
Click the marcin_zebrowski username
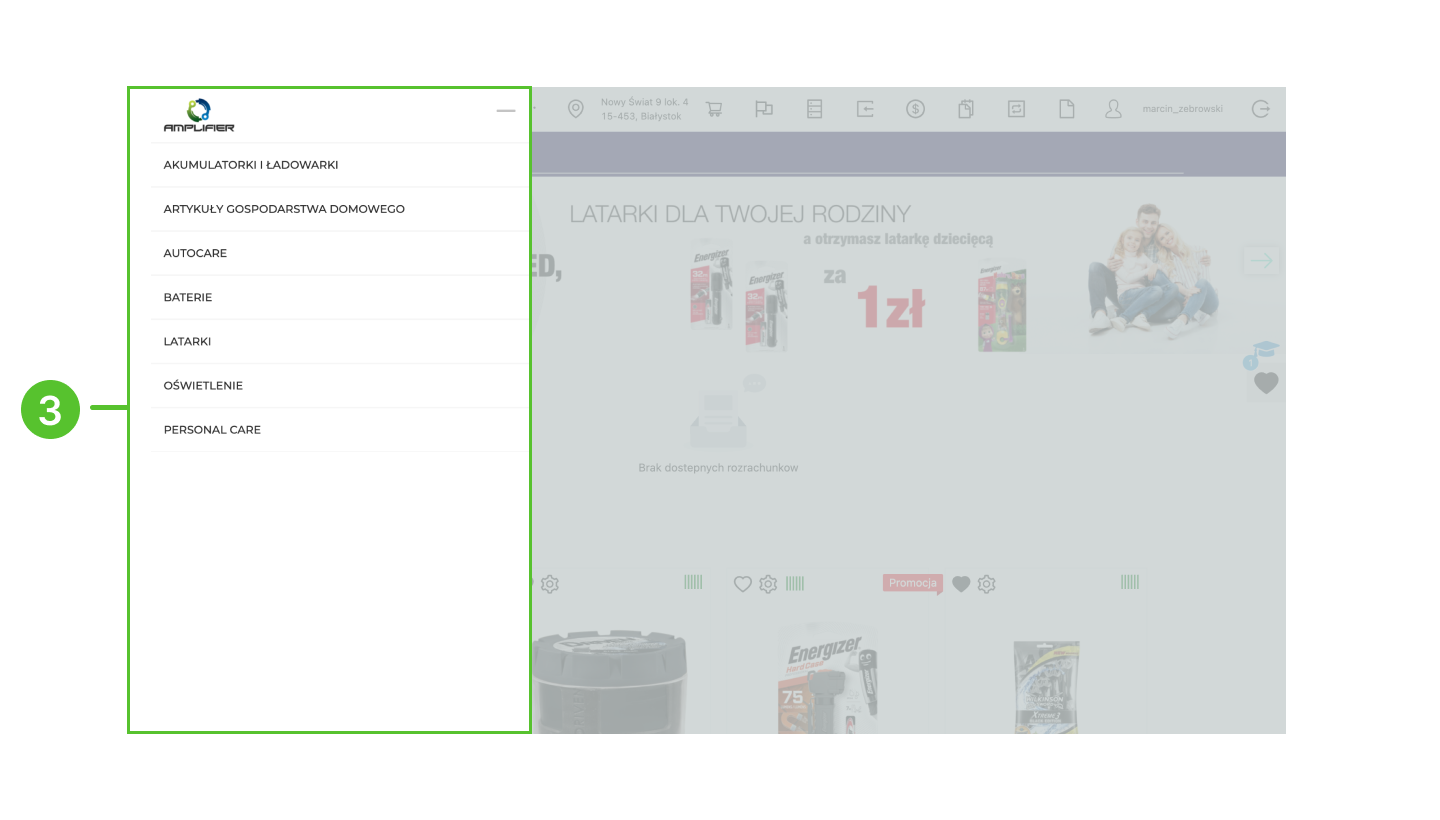[x=1182, y=109]
